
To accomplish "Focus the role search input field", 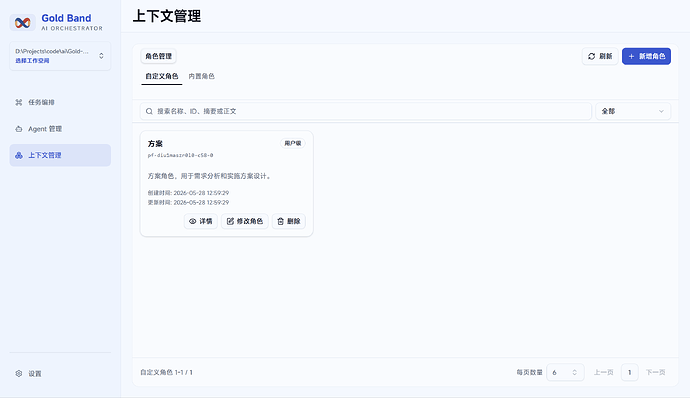I will point(366,111).
